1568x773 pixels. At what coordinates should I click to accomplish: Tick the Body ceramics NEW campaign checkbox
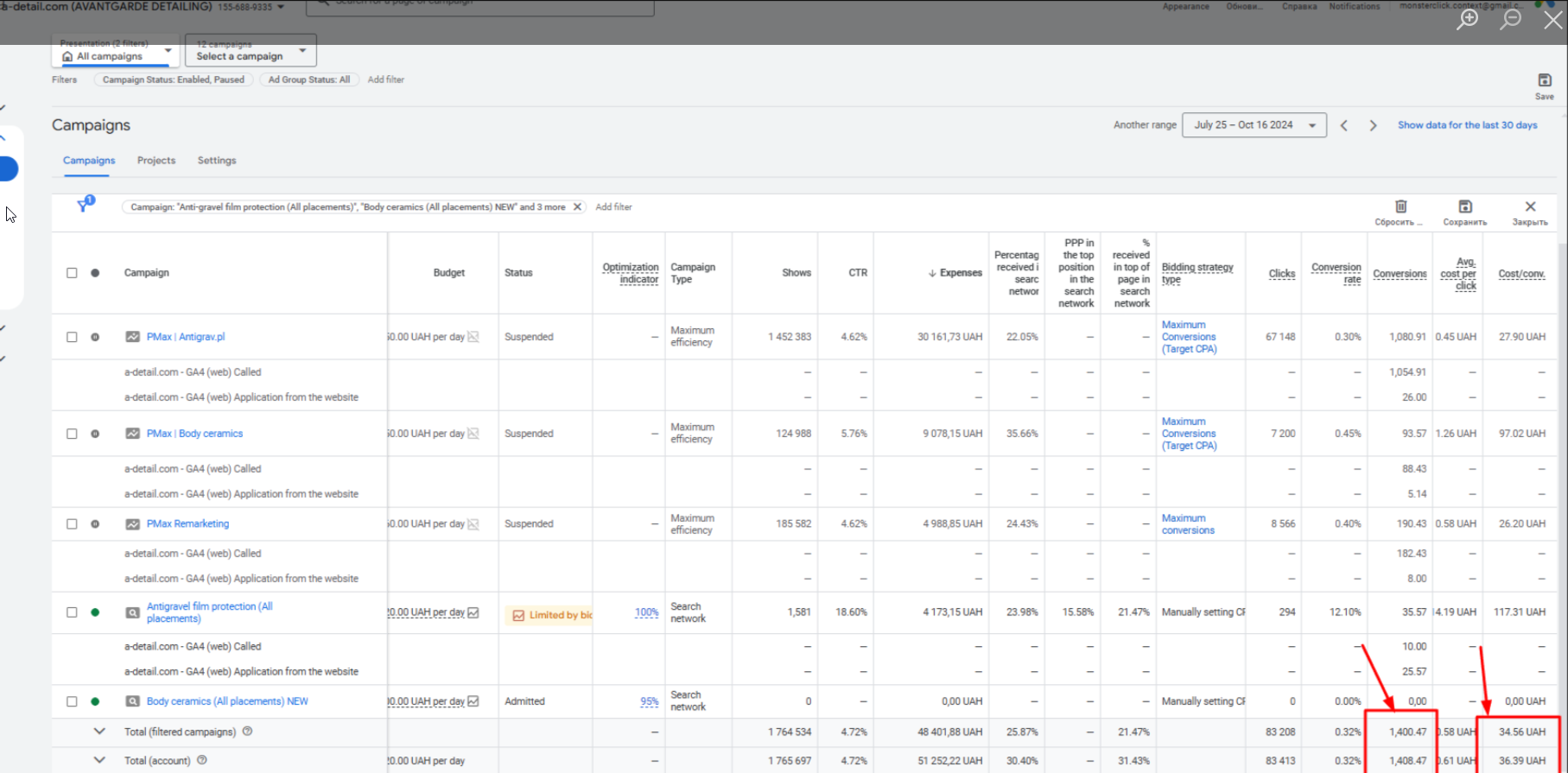pos(72,701)
